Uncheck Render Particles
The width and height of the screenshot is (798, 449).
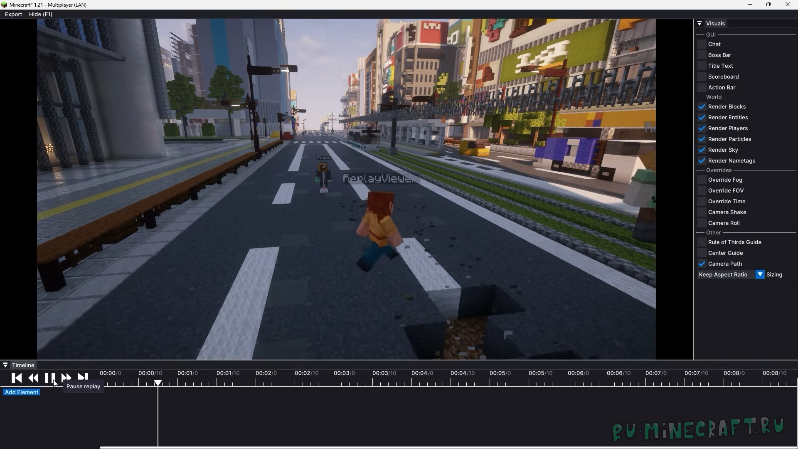click(702, 139)
